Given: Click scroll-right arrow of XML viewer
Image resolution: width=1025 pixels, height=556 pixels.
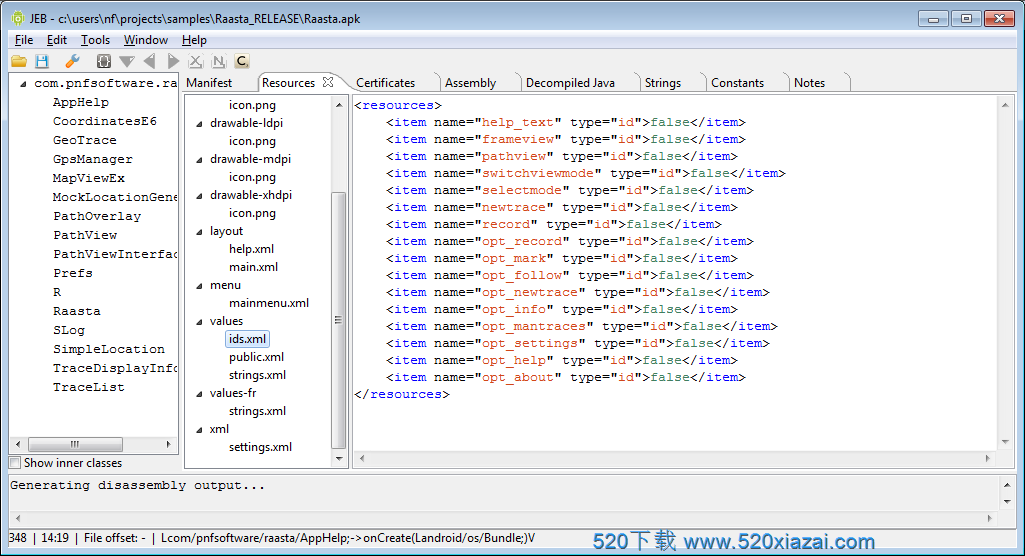Looking at the screenshot, I should tap(987, 459).
